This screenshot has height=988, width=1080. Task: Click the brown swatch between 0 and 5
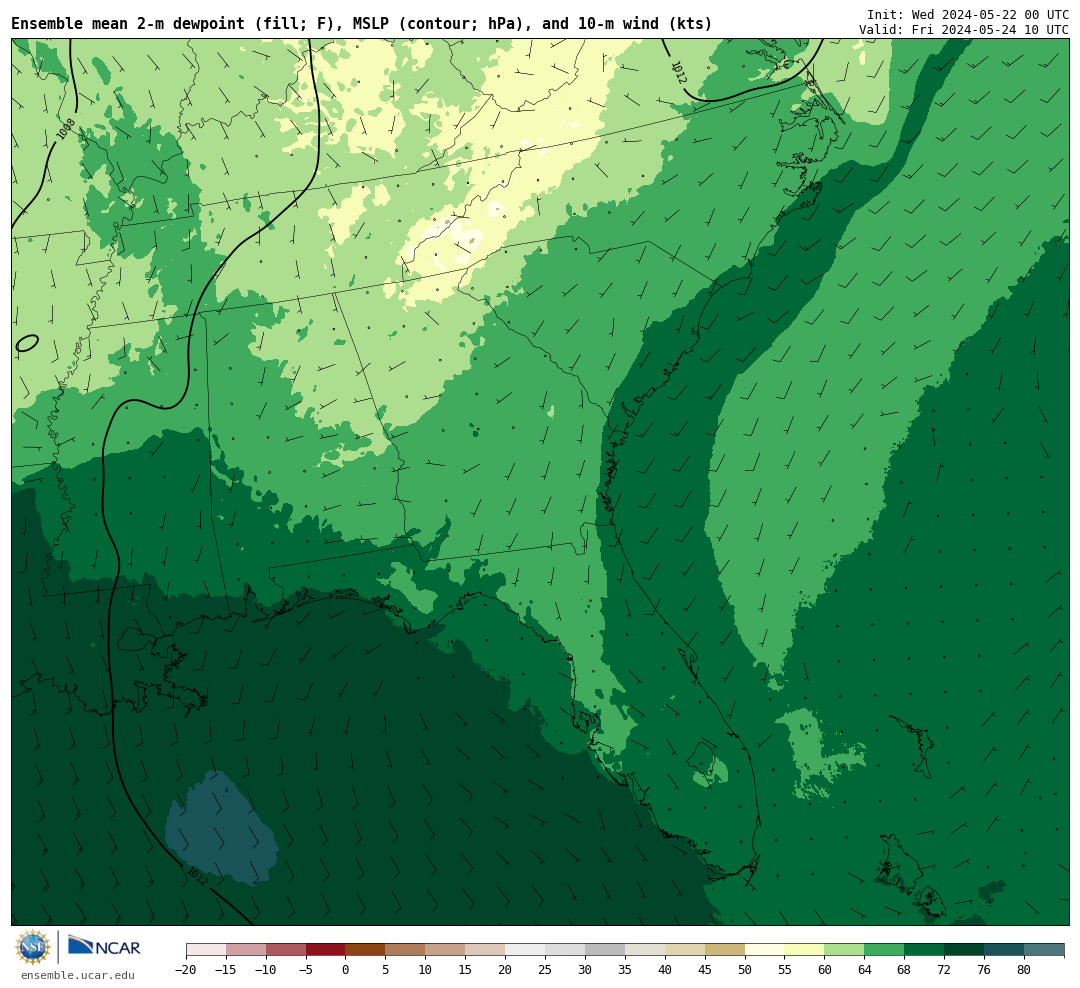(x=365, y=950)
